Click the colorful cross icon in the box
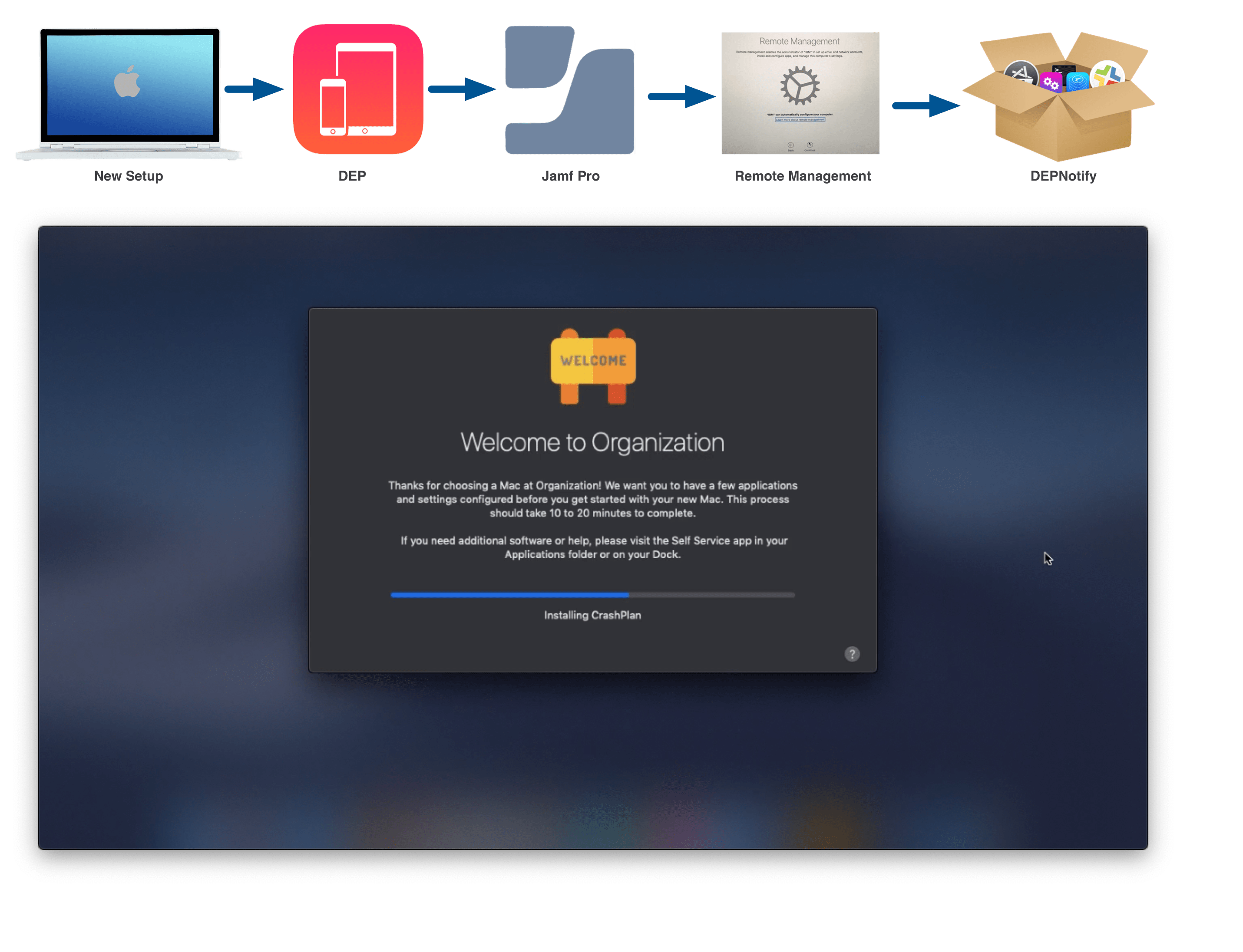The image size is (1243, 952). pyautogui.click(x=1107, y=74)
